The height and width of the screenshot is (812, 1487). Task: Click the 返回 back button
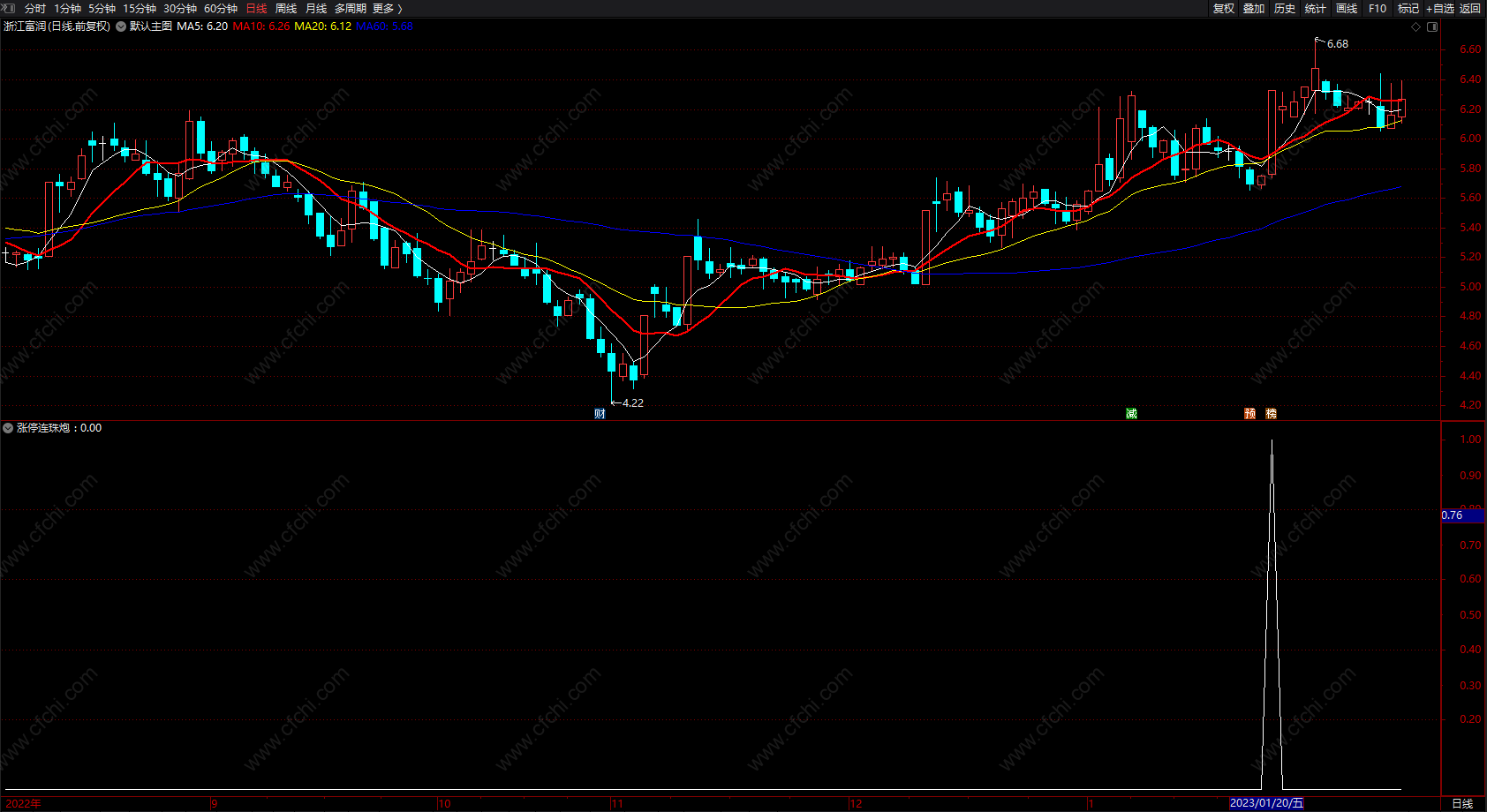tap(1470, 8)
